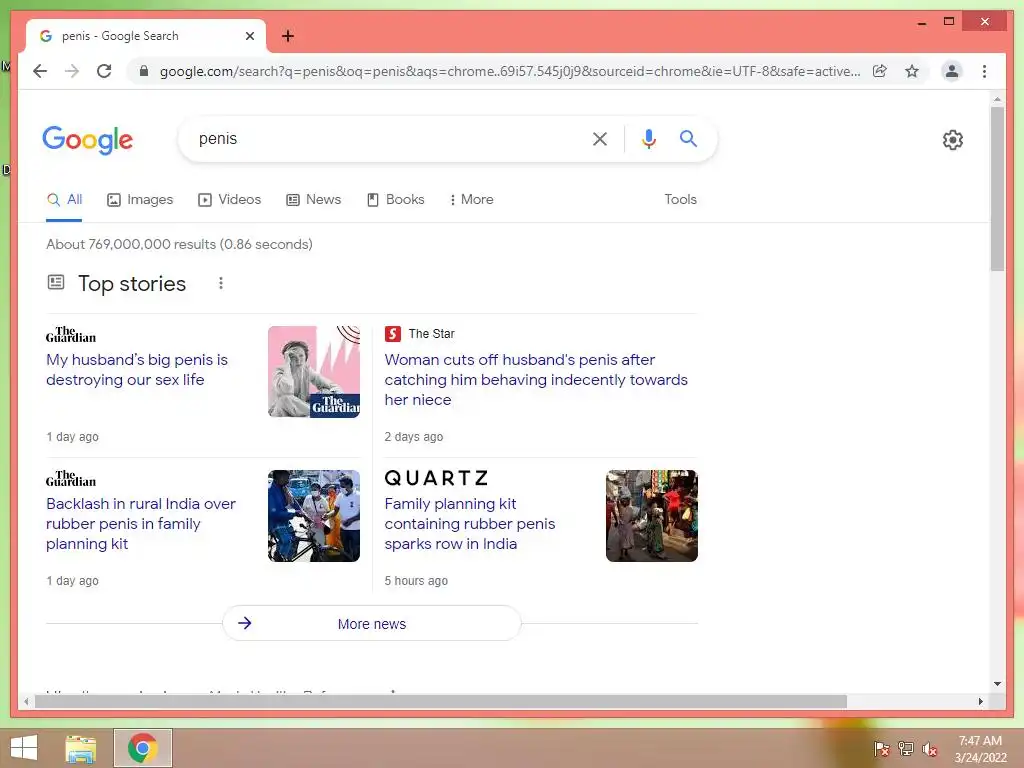Screen dimensions: 1024x768
Task: Open the Quartz story thumbnail image
Action: [652, 516]
